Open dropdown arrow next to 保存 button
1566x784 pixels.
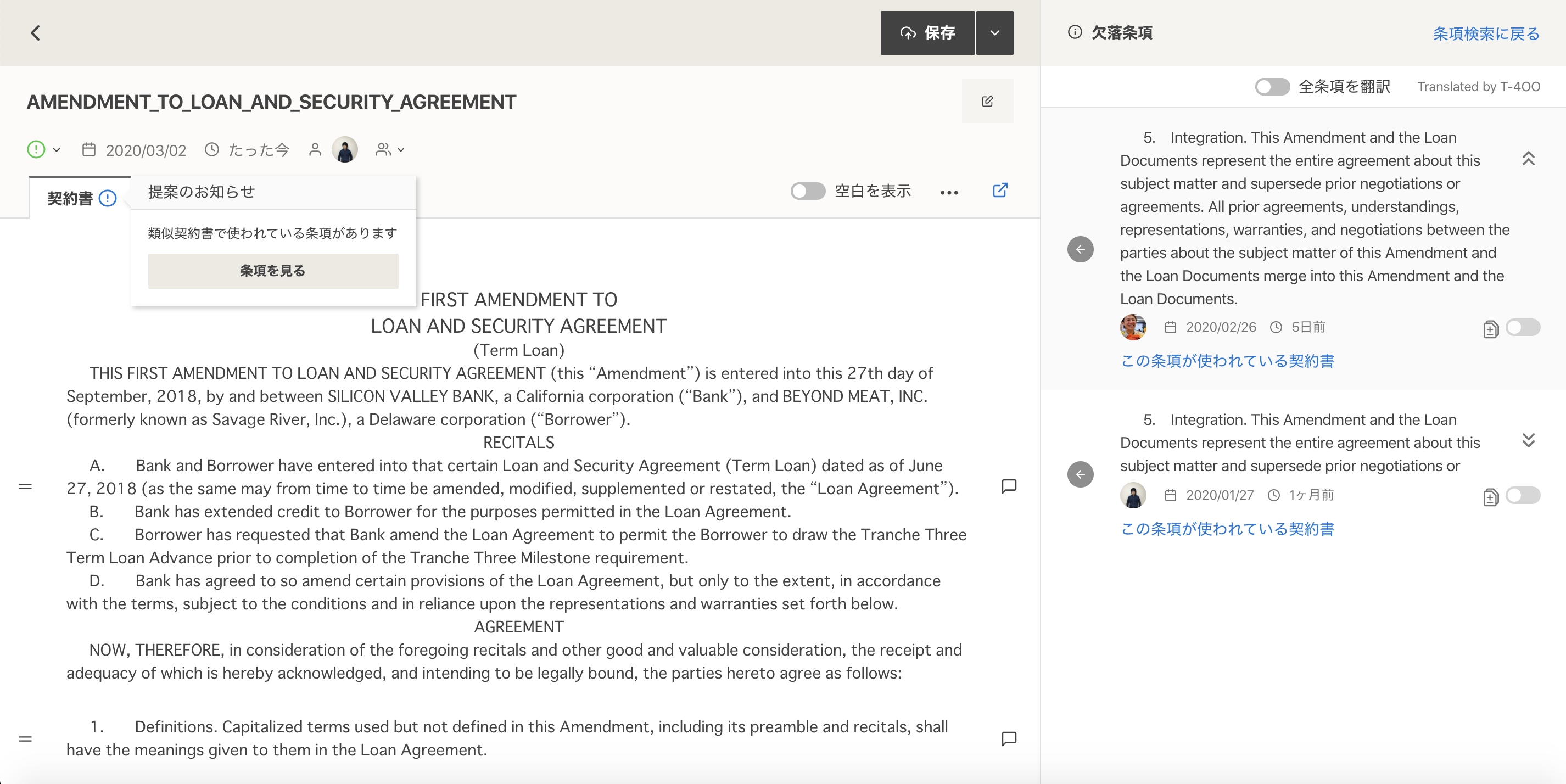(x=994, y=33)
